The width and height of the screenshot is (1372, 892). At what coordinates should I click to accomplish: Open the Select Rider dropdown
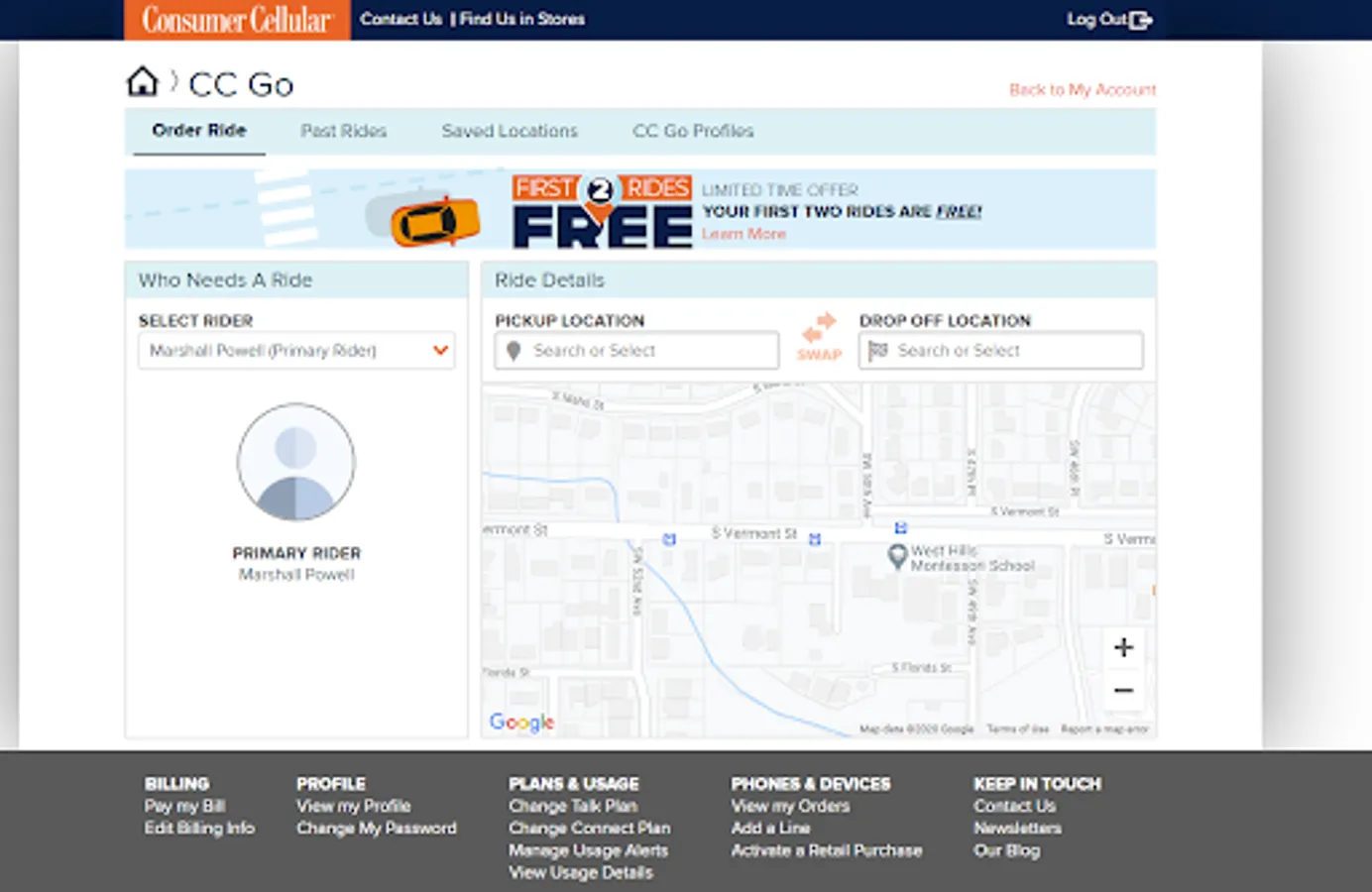coord(296,350)
